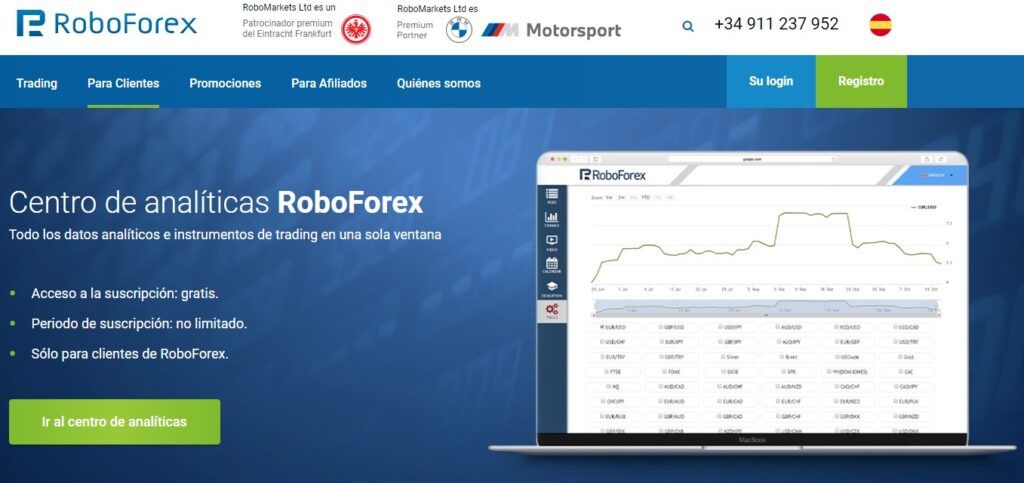Click the text Periodo de suscripción: no limitado.

click(139, 324)
